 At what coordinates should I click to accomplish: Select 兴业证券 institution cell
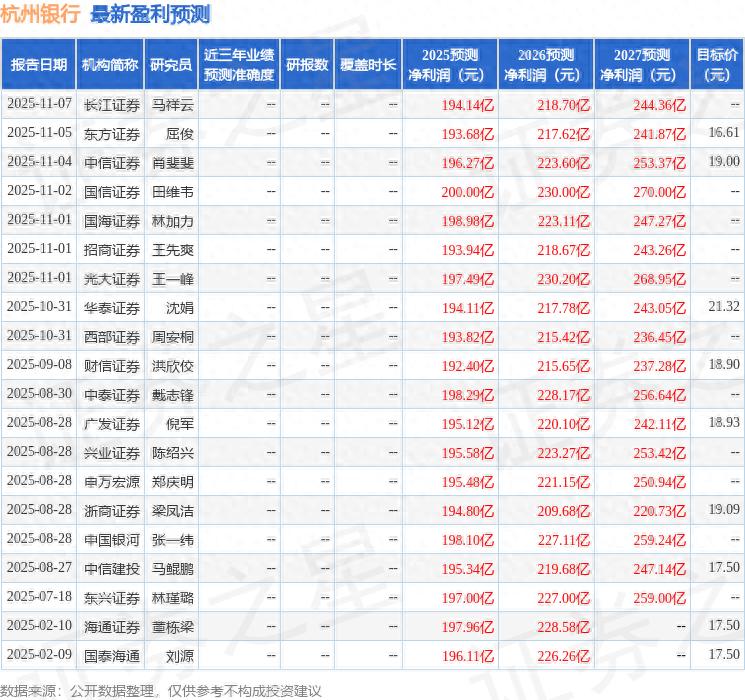tap(112, 452)
